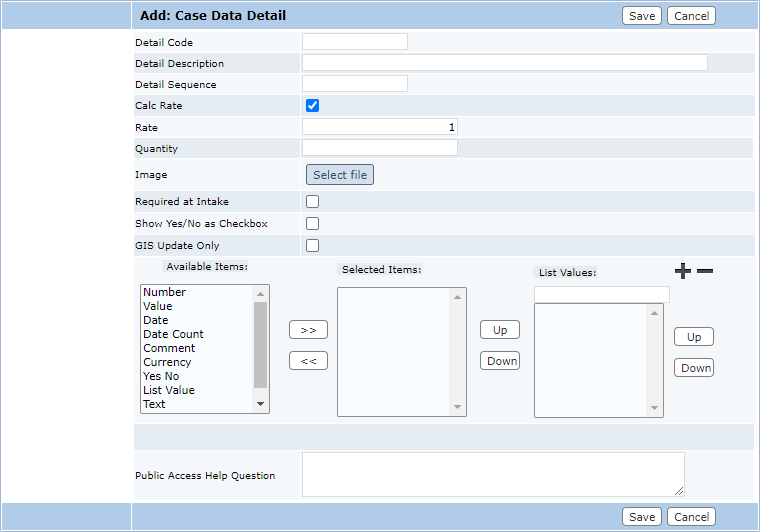Image resolution: width=760 pixels, height=532 pixels.
Task: Click Up button beside Selected Items
Action: [500, 330]
